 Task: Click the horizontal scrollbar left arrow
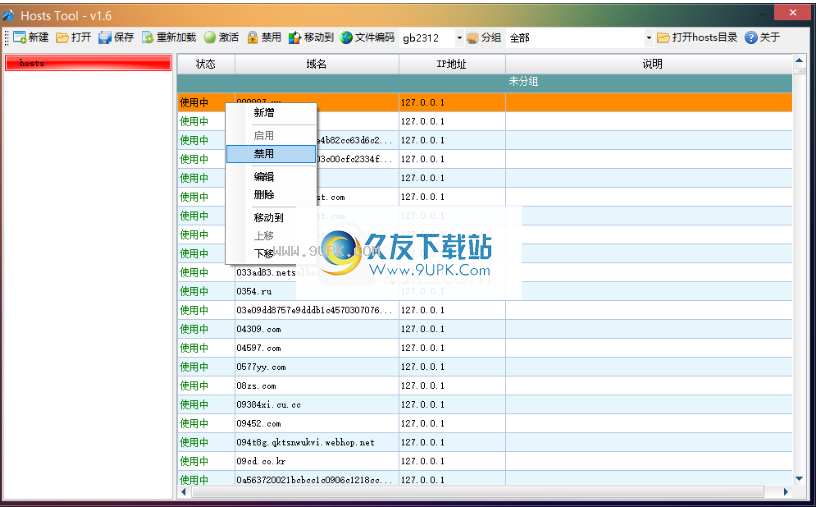(x=183, y=492)
